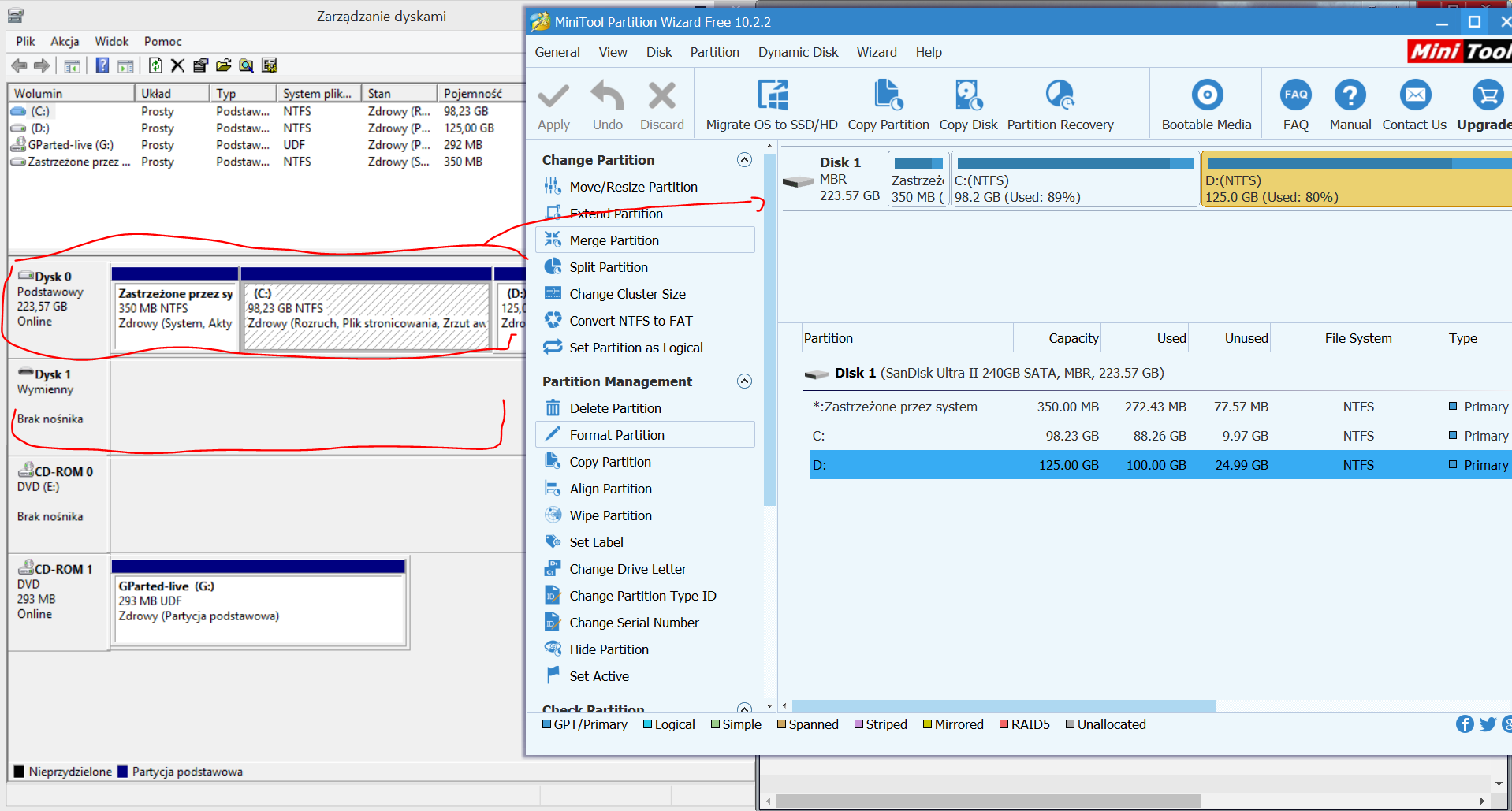Choose Set Active action
Image resolution: width=1512 pixels, height=811 pixels.
point(599,676)
